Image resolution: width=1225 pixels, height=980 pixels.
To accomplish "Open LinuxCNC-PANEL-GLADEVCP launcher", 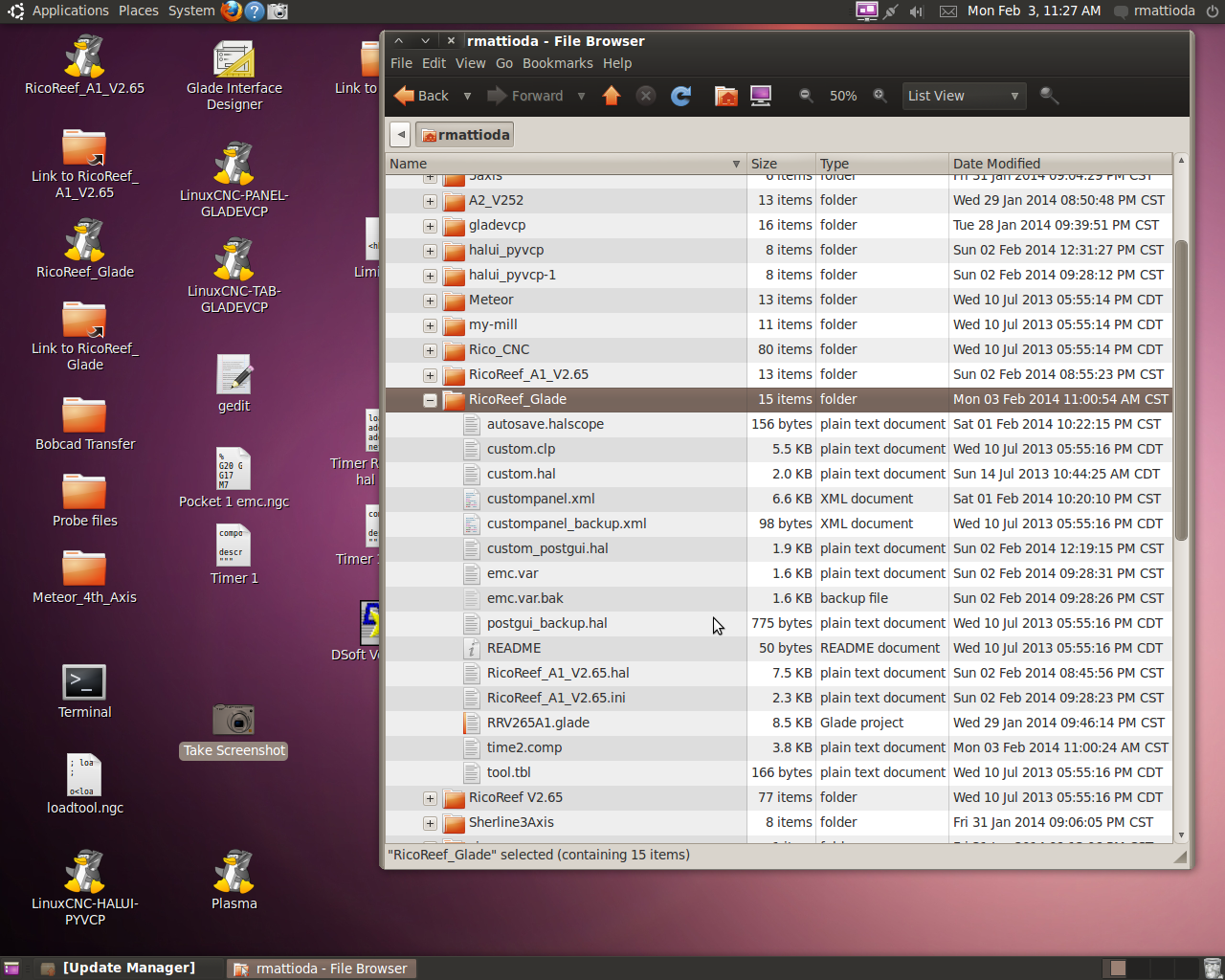I will (x=234, y=180).
